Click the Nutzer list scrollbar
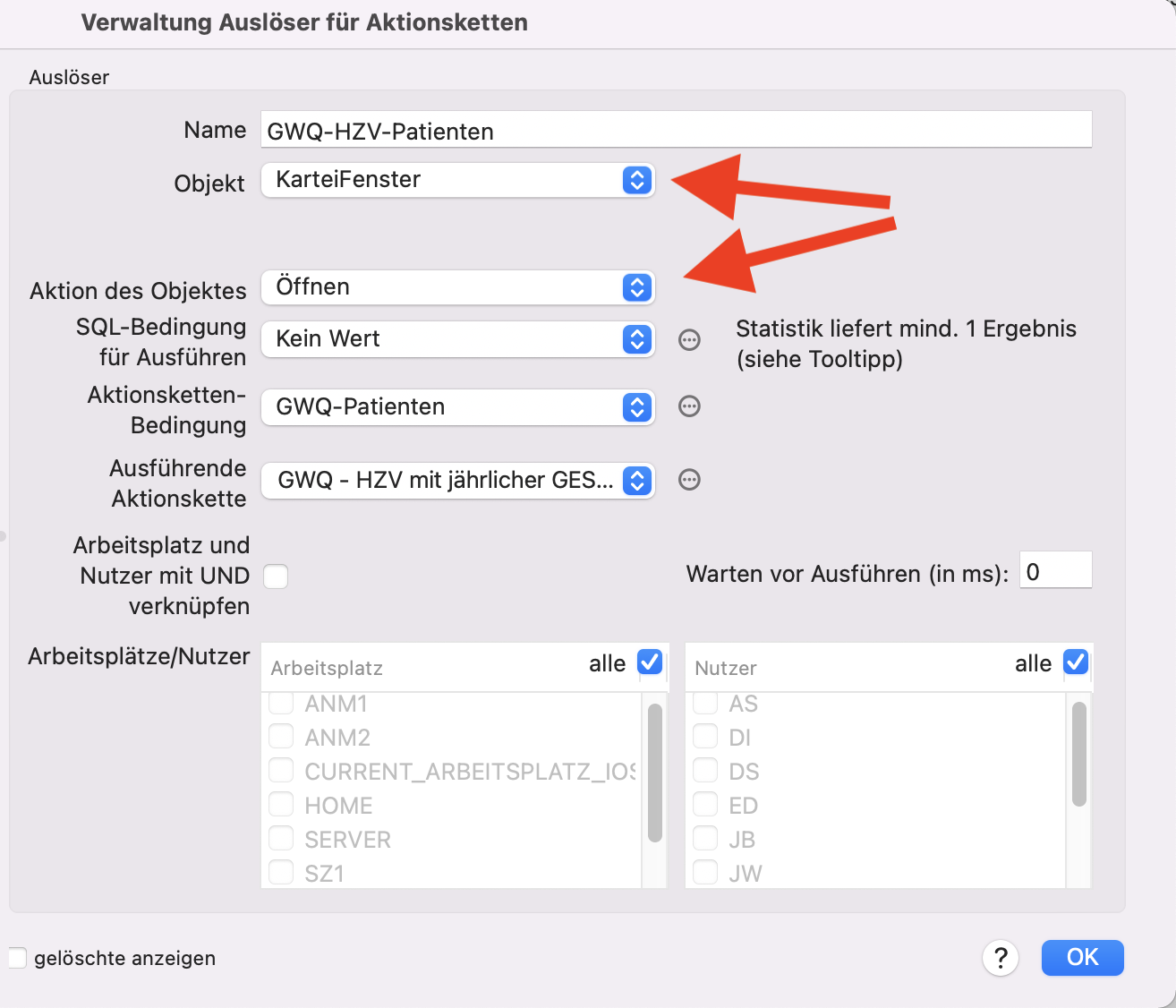1176x1008 pixels. (x=1079, y=754)
